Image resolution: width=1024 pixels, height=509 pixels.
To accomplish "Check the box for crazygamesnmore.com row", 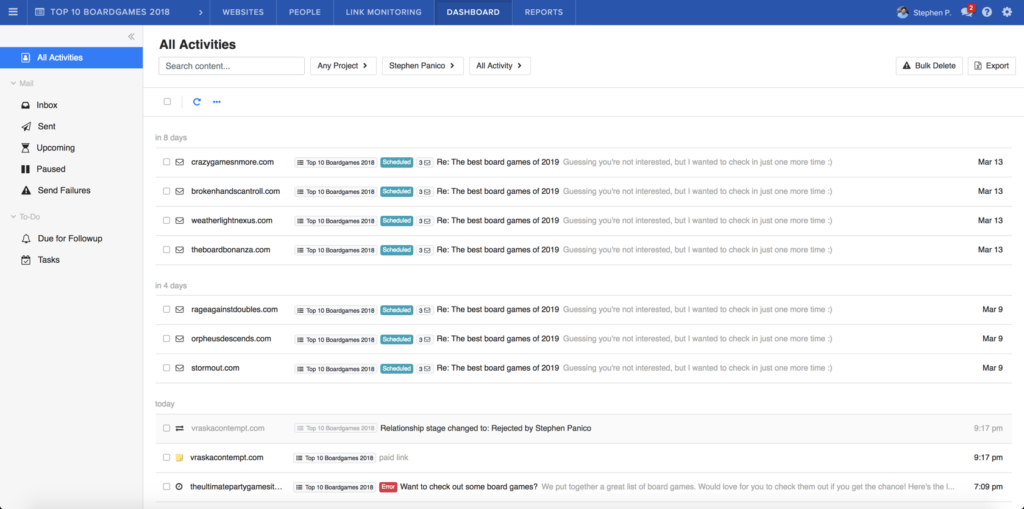I will point(167,162).
